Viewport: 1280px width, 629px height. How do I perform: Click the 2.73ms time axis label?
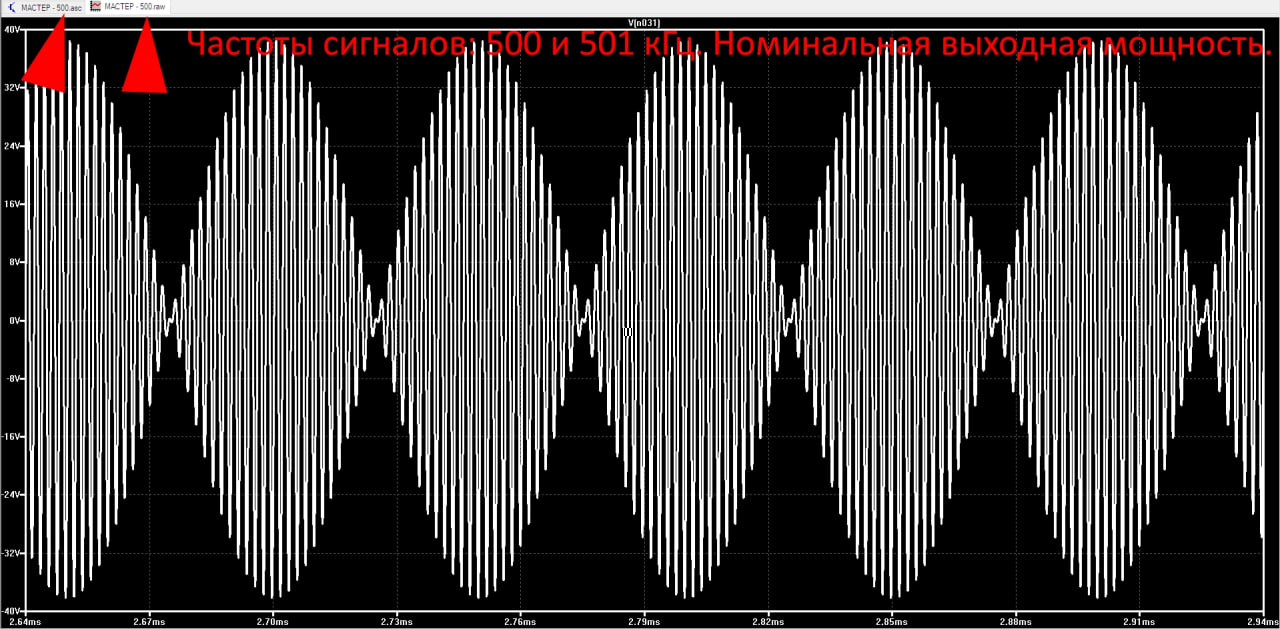point(397,622)
